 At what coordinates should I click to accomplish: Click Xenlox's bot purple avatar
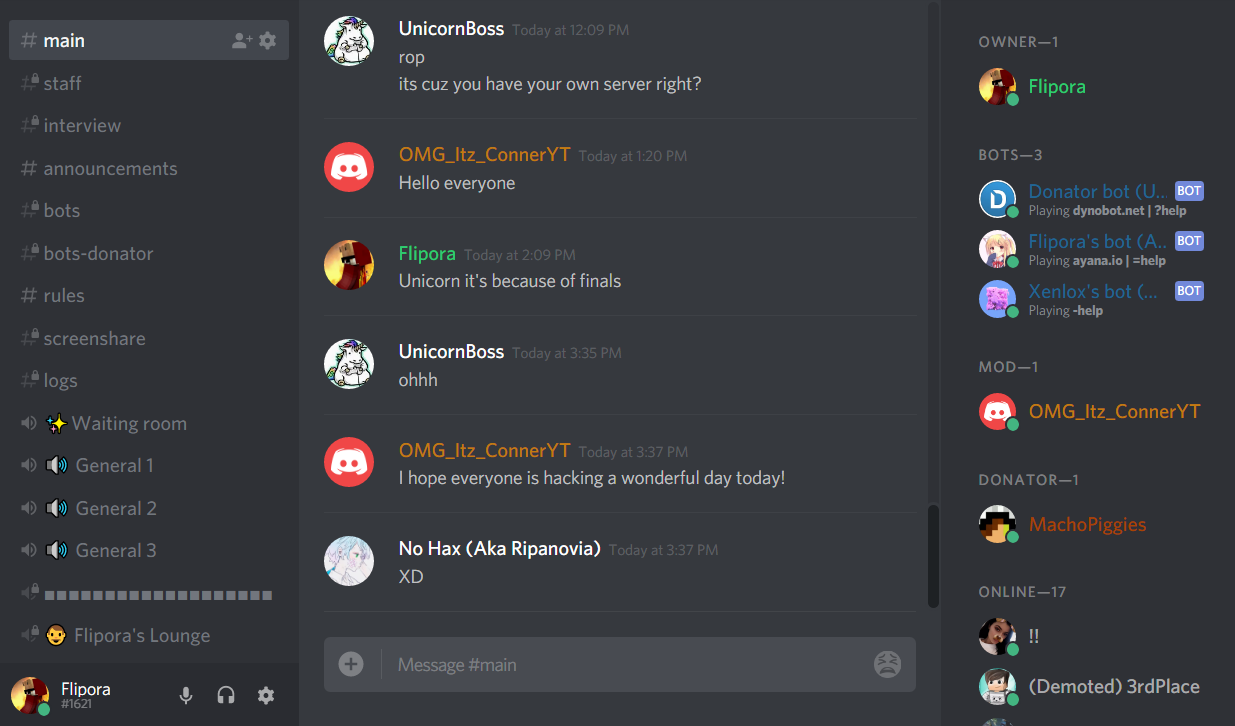click(x=997, y=299)
